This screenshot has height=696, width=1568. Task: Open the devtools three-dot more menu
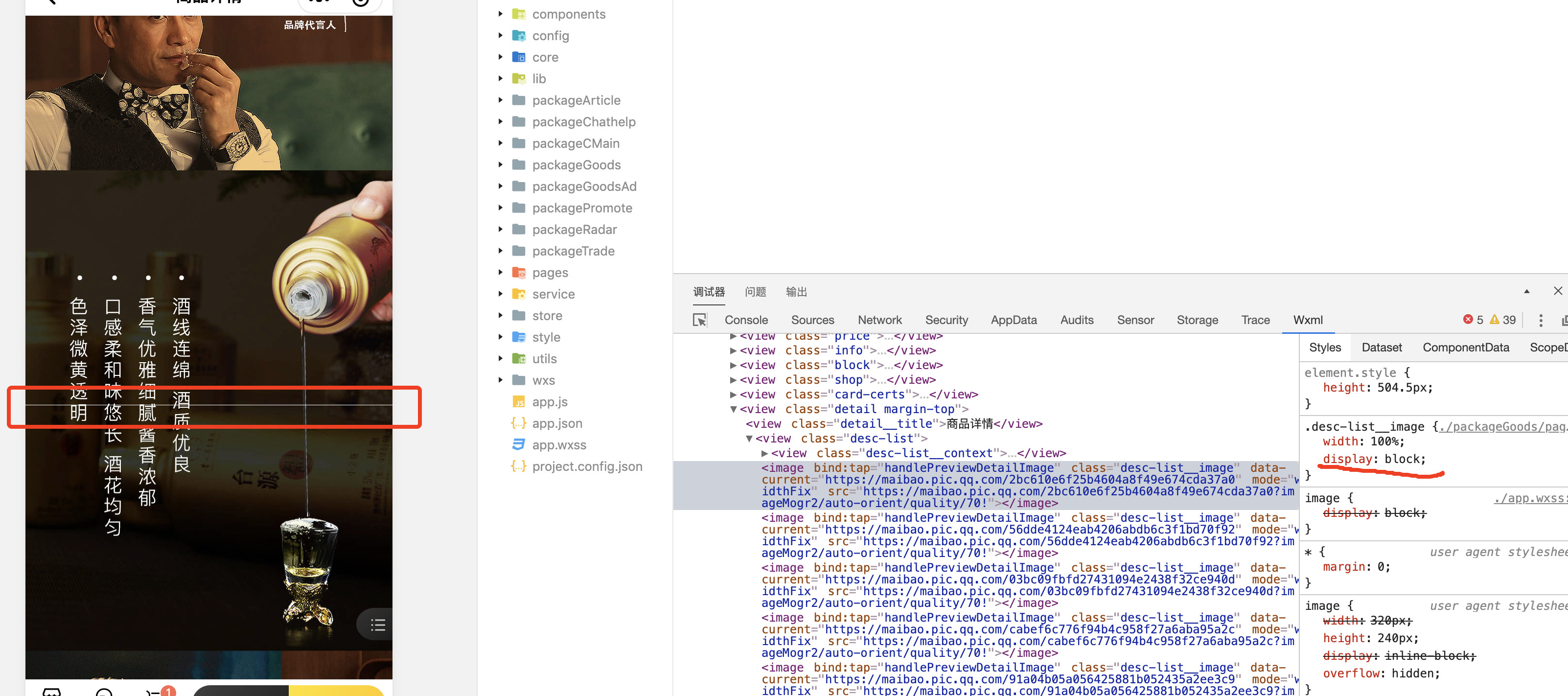click(1540, 320)
